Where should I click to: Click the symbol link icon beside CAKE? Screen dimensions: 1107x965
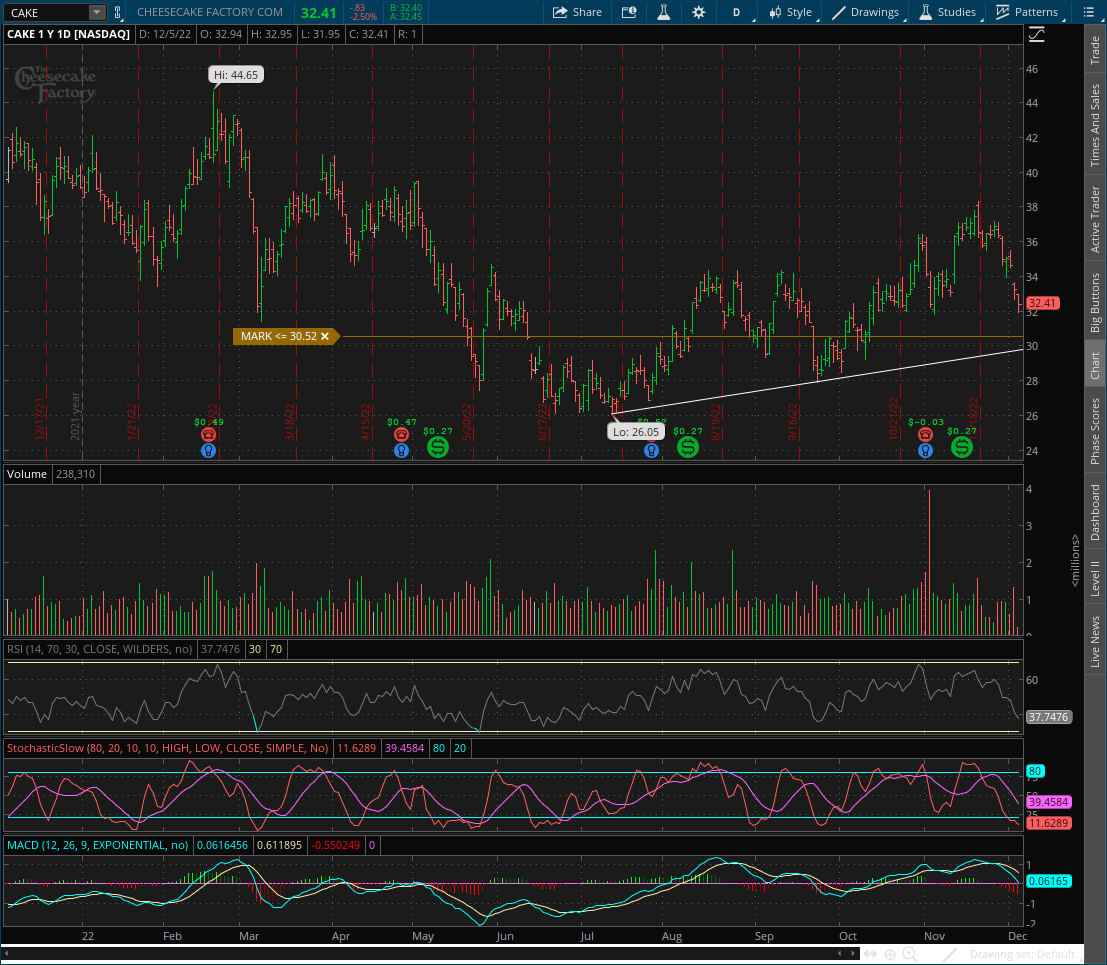click(118, 12)
